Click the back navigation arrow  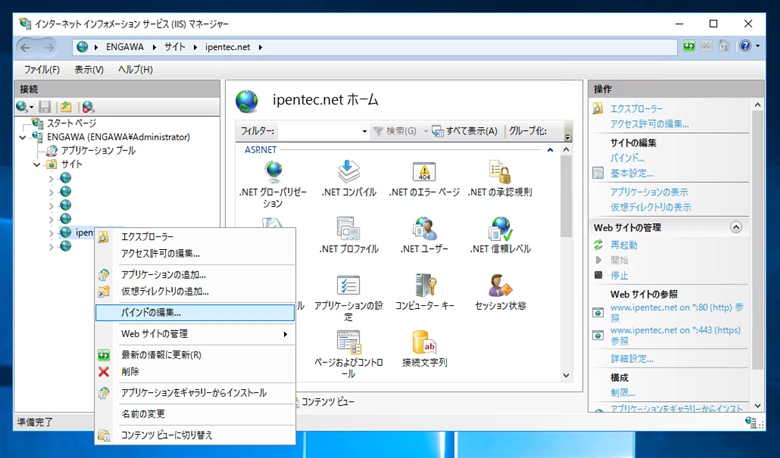(25, 48)
